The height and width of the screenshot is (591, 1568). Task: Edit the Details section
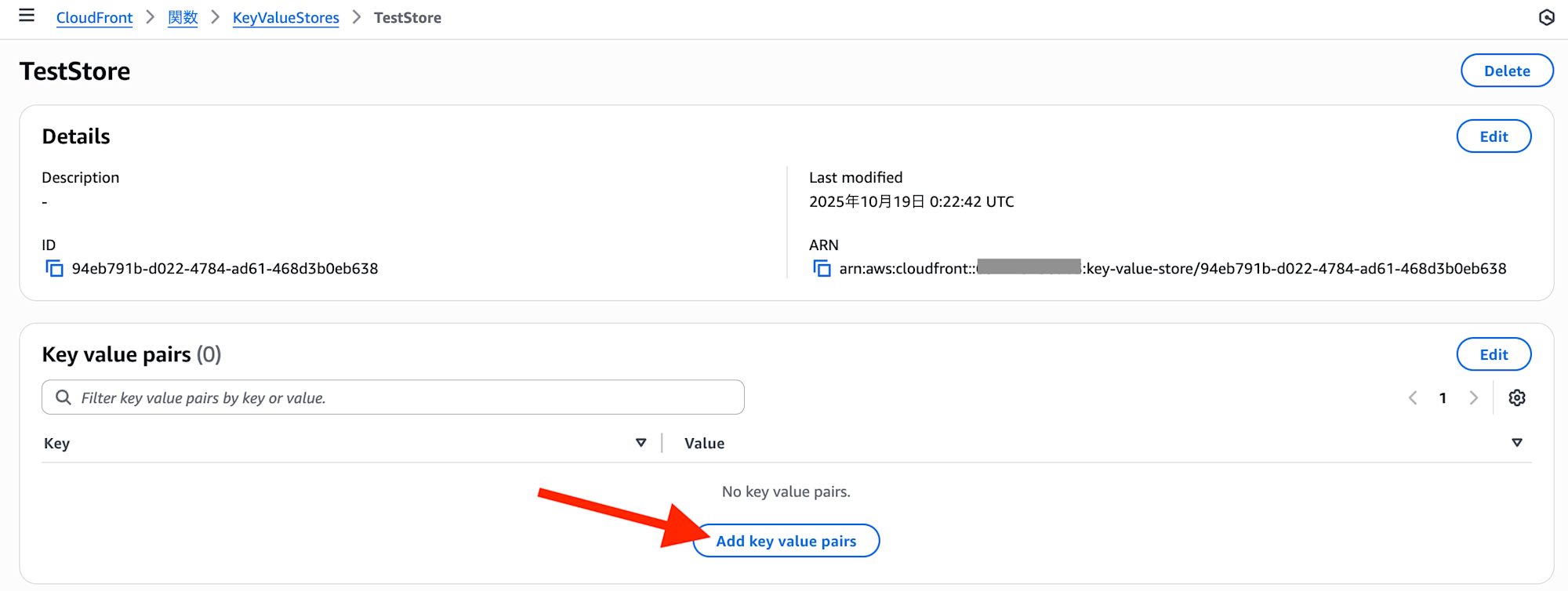tap(1493, 136)
